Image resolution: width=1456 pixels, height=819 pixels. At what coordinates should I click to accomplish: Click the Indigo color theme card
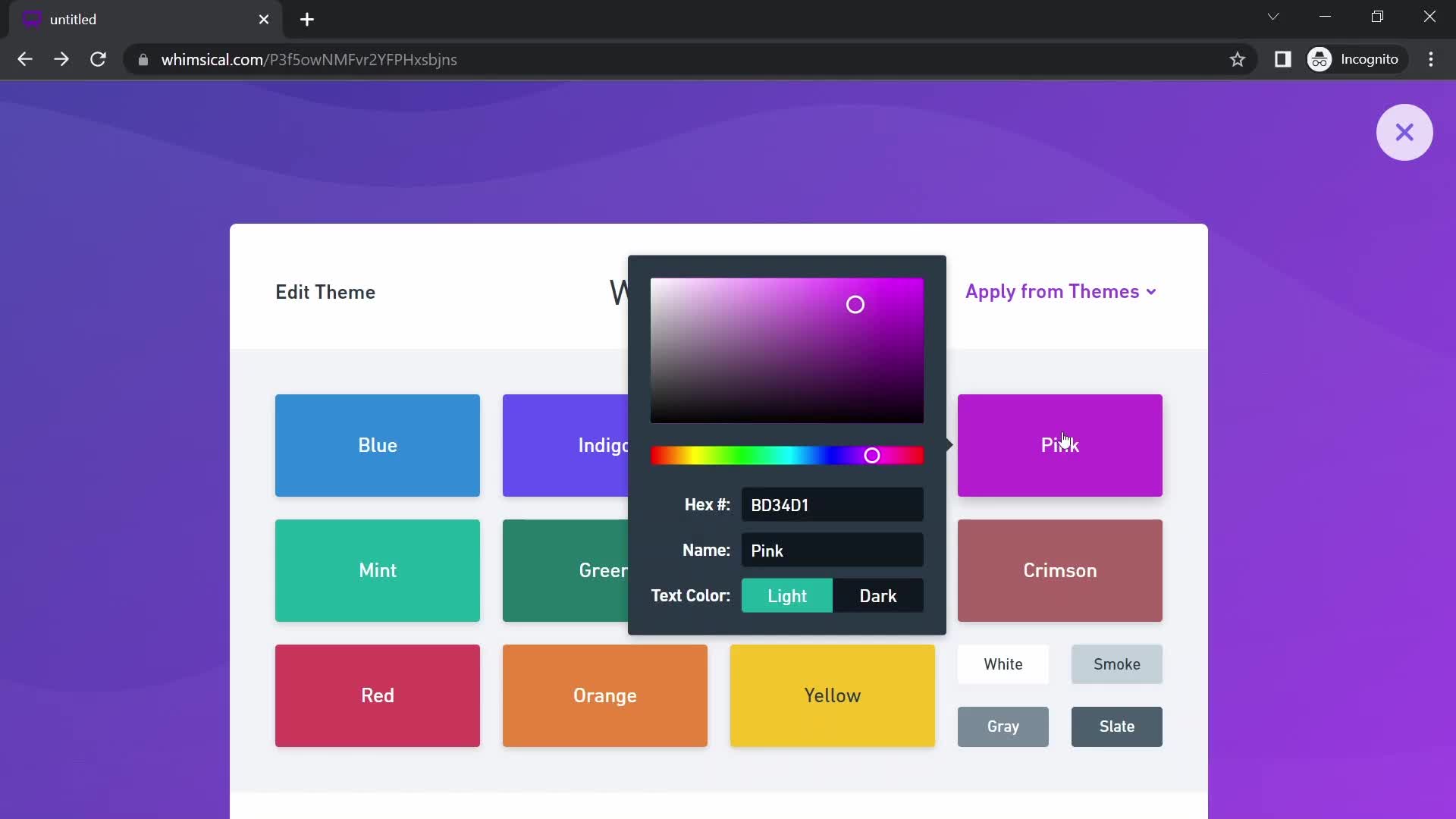click(605, 445)
